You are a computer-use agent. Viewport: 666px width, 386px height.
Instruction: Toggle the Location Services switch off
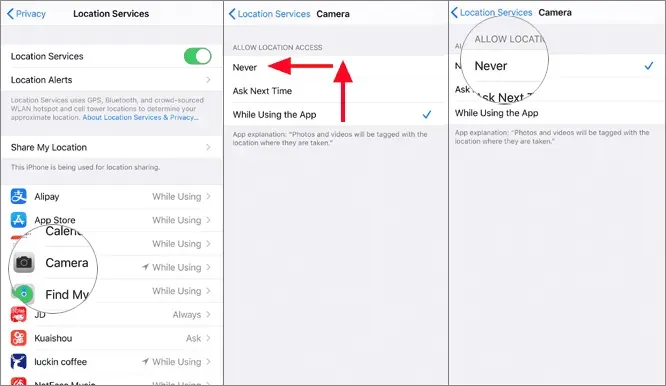pos(198,56)
